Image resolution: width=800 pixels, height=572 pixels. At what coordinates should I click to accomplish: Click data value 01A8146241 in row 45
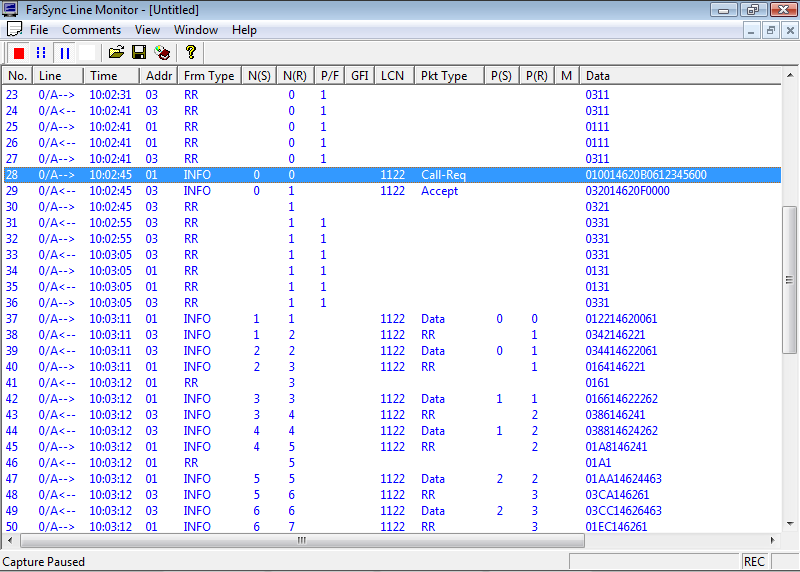click(x=616, y=447)
